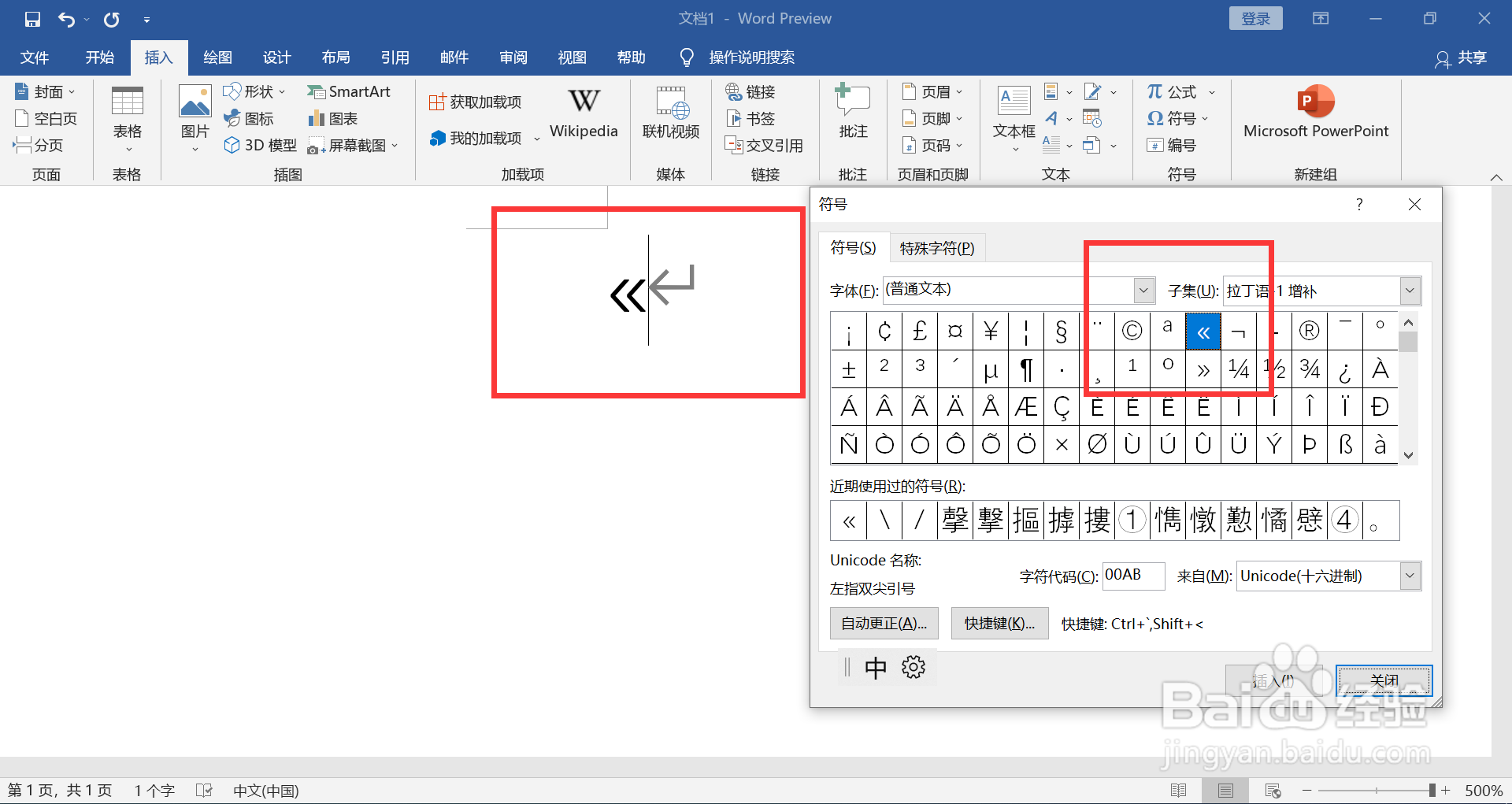Viewport: 1512px width, 804px height.
Task: Insert a 公式 equation
Action: click(1173, 91)
